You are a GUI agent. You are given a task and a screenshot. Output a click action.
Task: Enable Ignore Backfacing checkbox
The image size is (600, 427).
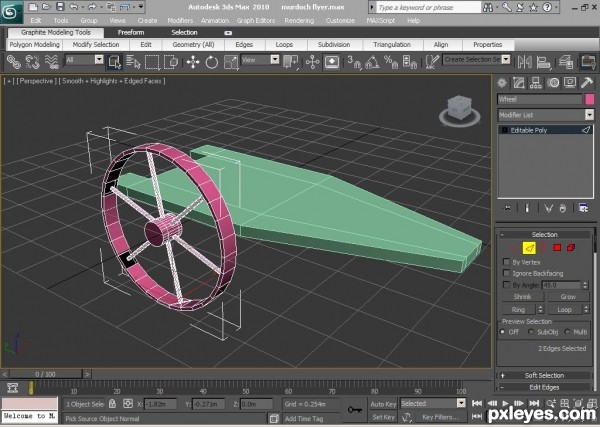coord(506,273)
